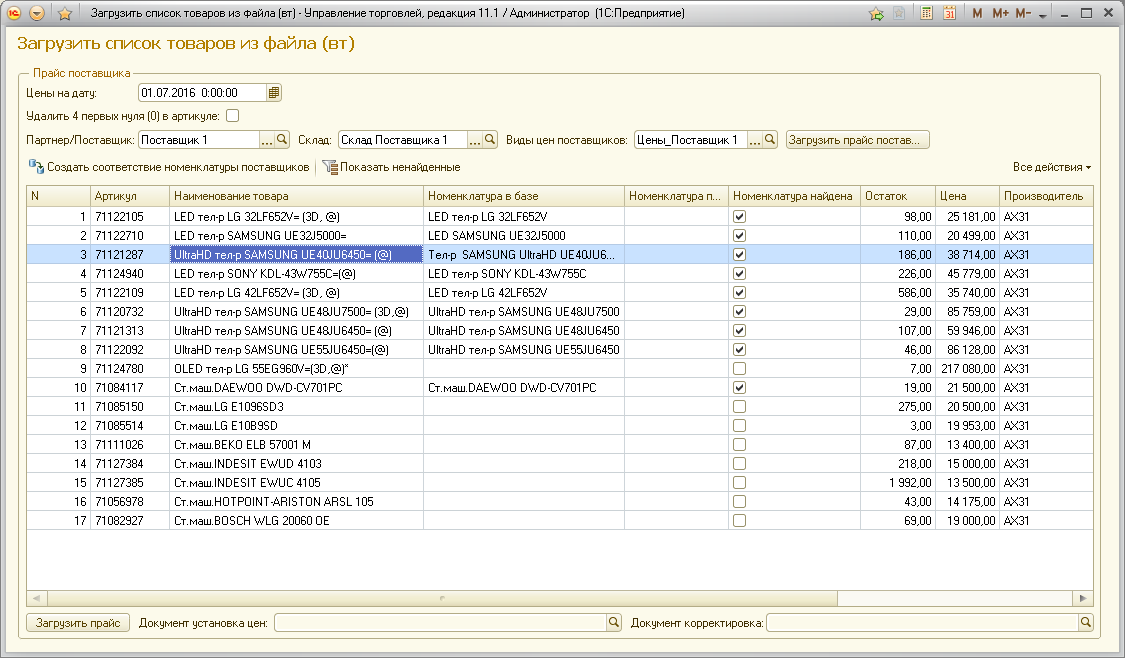This screenshot has width=1125, height=658.
Task: Open selection list for Виды цен поставщиков (ellipsis)
Action: (x=755, y=140)
